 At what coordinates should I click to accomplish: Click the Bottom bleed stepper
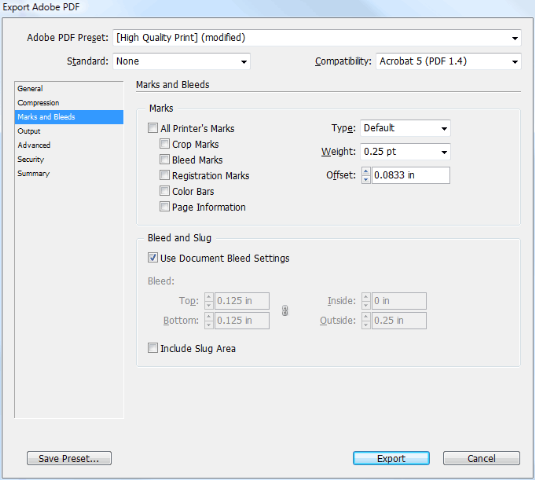[x=209, y=321]
